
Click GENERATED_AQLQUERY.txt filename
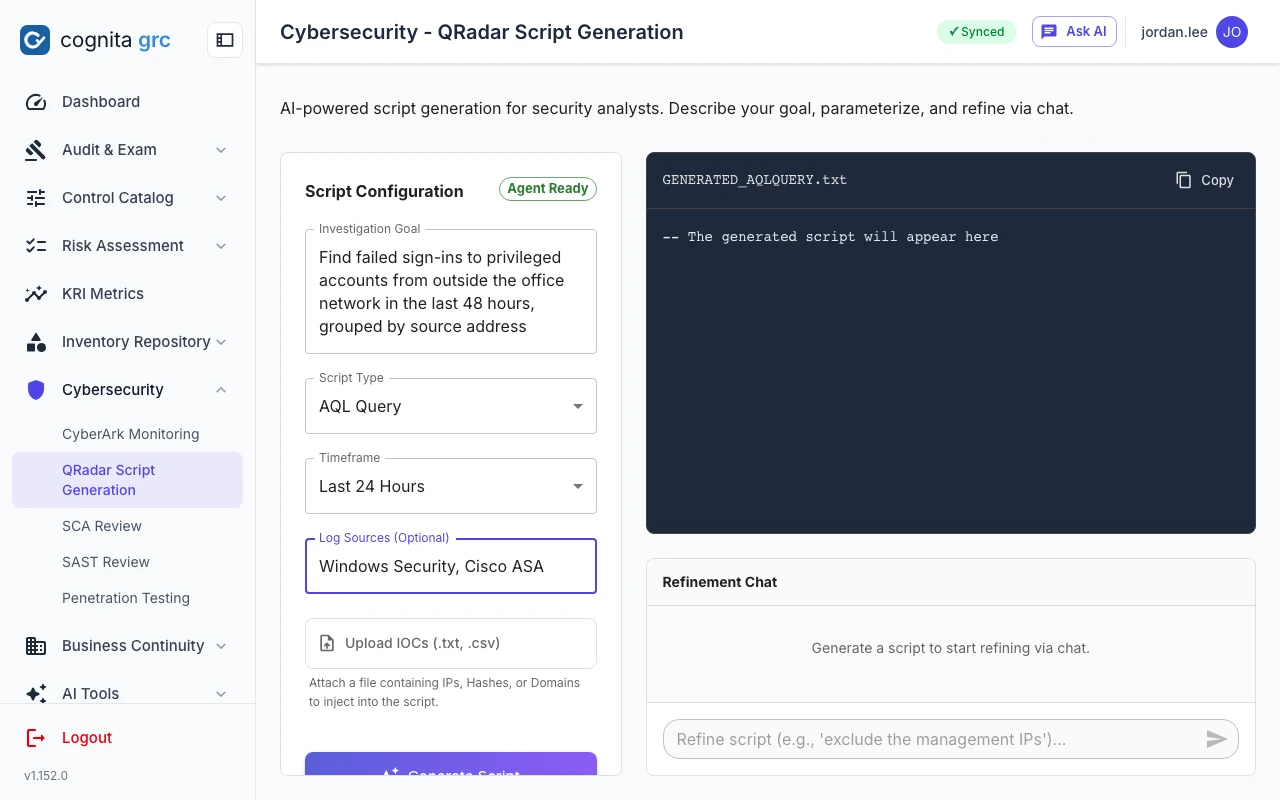[x=755, y=180]
